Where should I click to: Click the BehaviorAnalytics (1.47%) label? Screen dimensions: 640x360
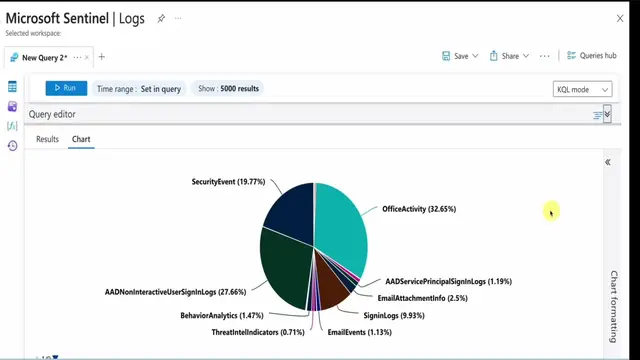[x=222, y=316]
